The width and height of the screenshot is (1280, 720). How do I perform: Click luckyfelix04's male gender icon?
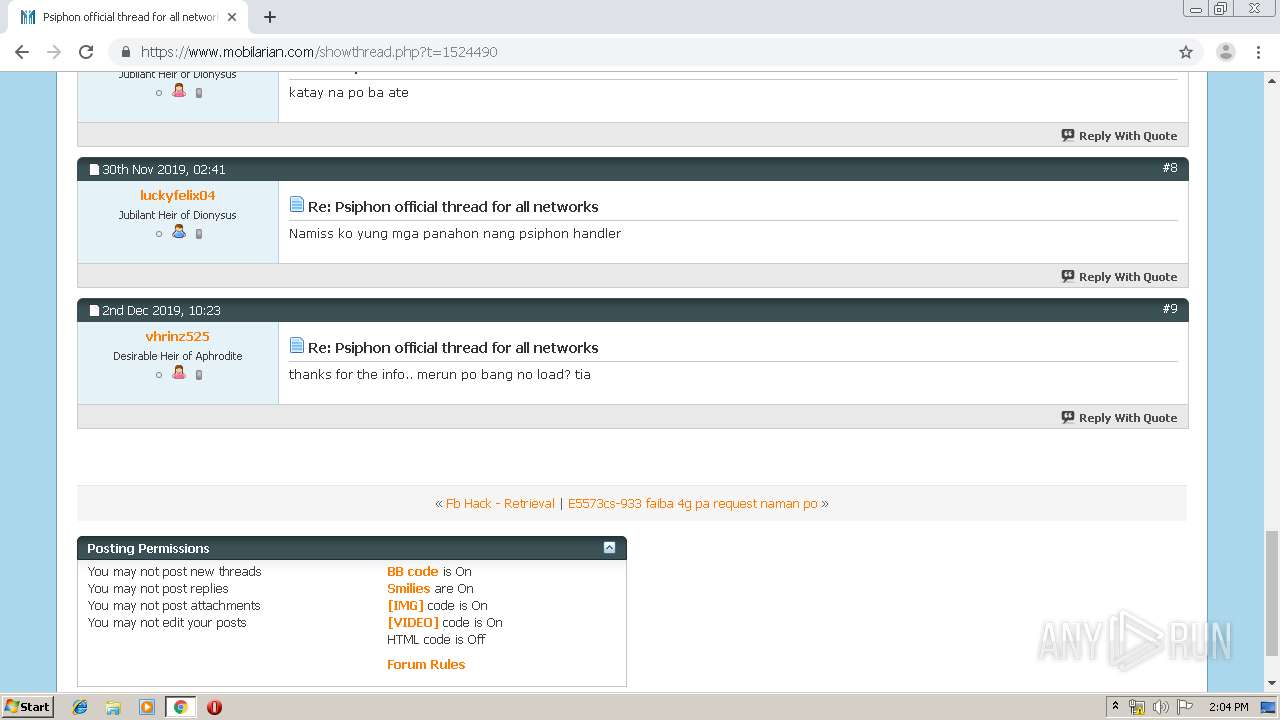[179, 231]
